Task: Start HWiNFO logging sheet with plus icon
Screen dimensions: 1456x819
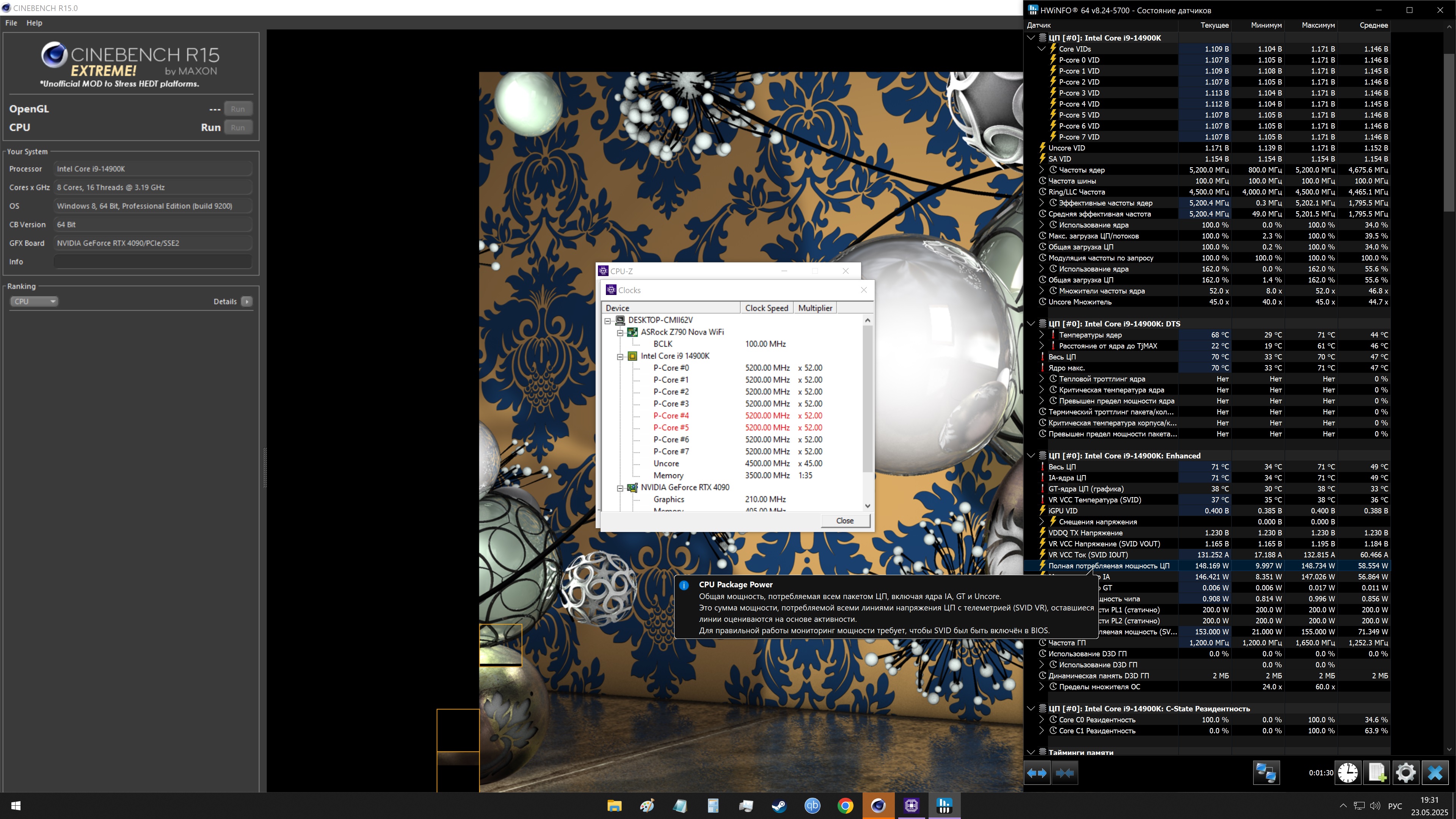Action: pyautogui.click(x=1377, y=773)
